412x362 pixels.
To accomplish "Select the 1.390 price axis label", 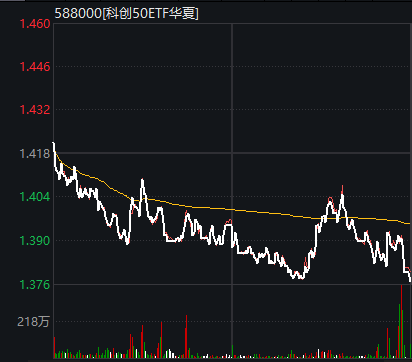I will click(35, 240).
